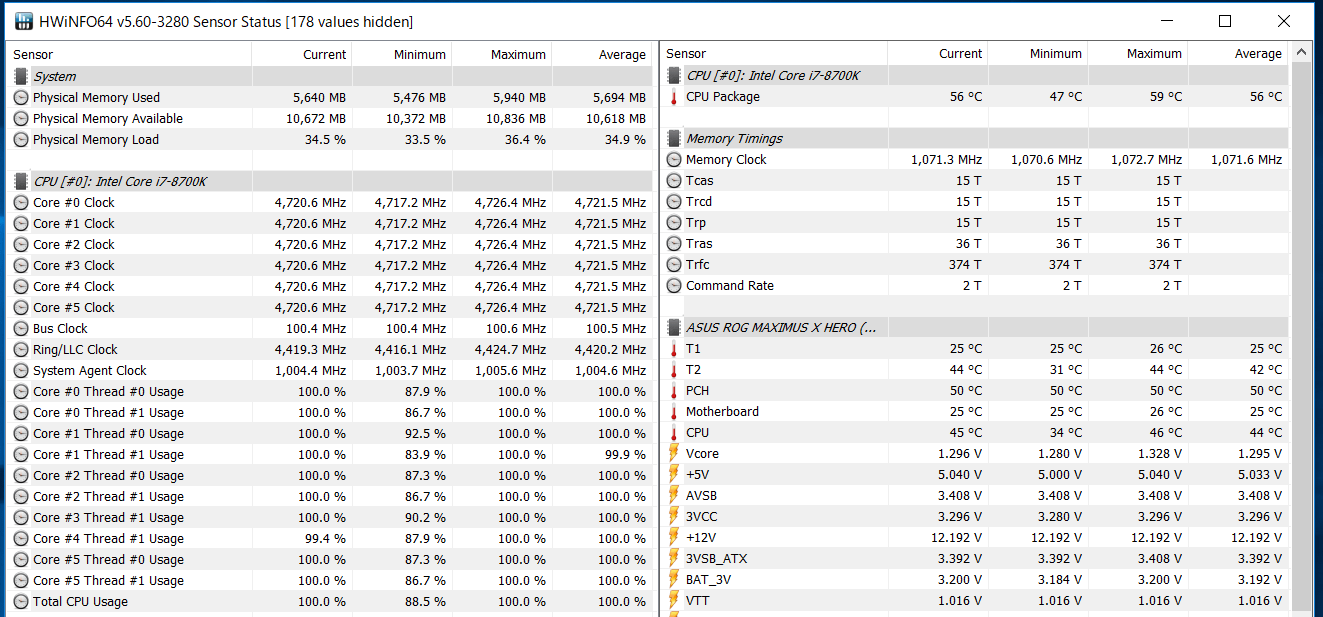Click the thermometer icon for CPU Package
The width and height of the screenshot is (1323, 617).
click(674, 97)
